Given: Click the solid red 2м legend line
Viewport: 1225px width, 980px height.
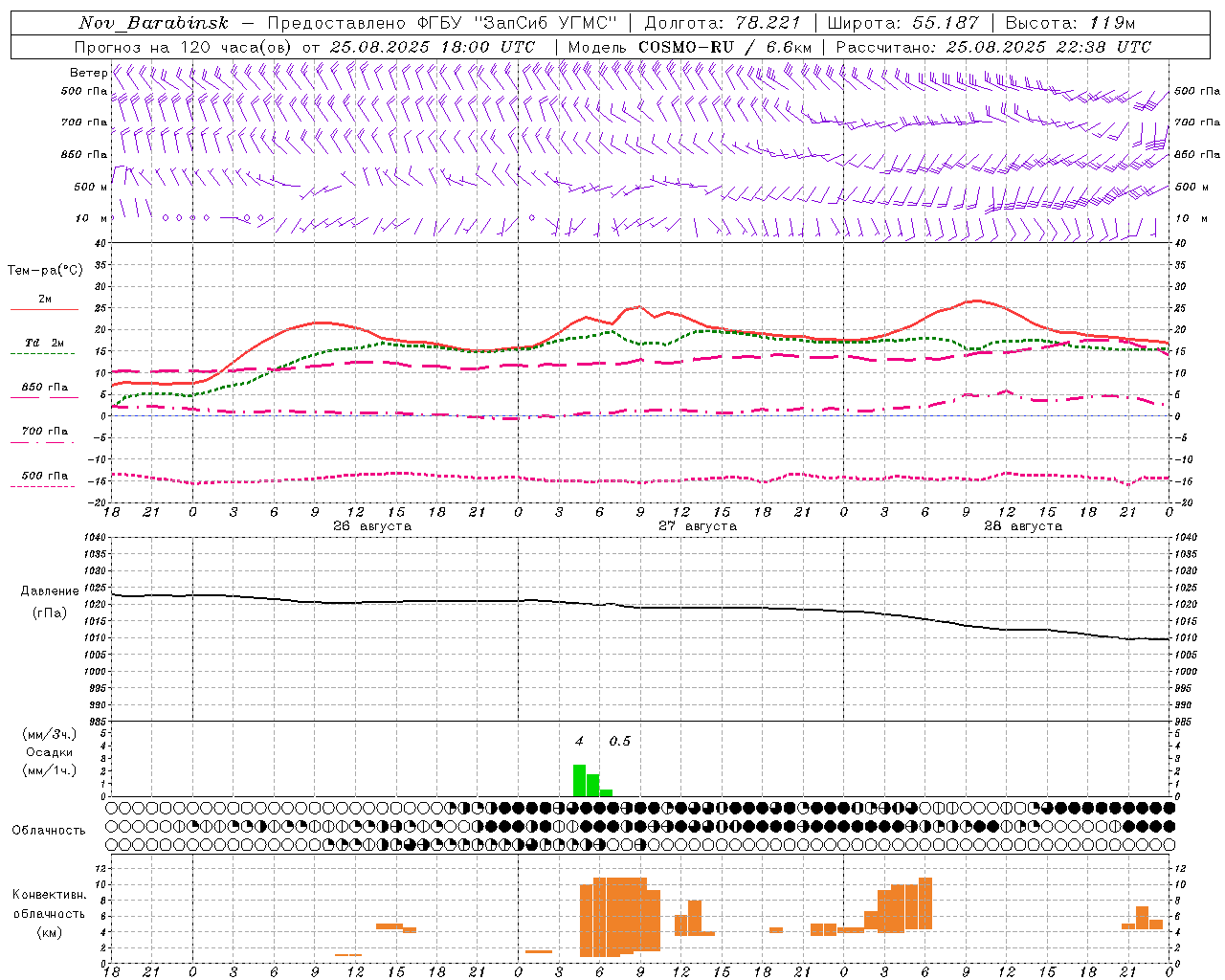Looking at the screenshot, I should click(x=44, y=310).
